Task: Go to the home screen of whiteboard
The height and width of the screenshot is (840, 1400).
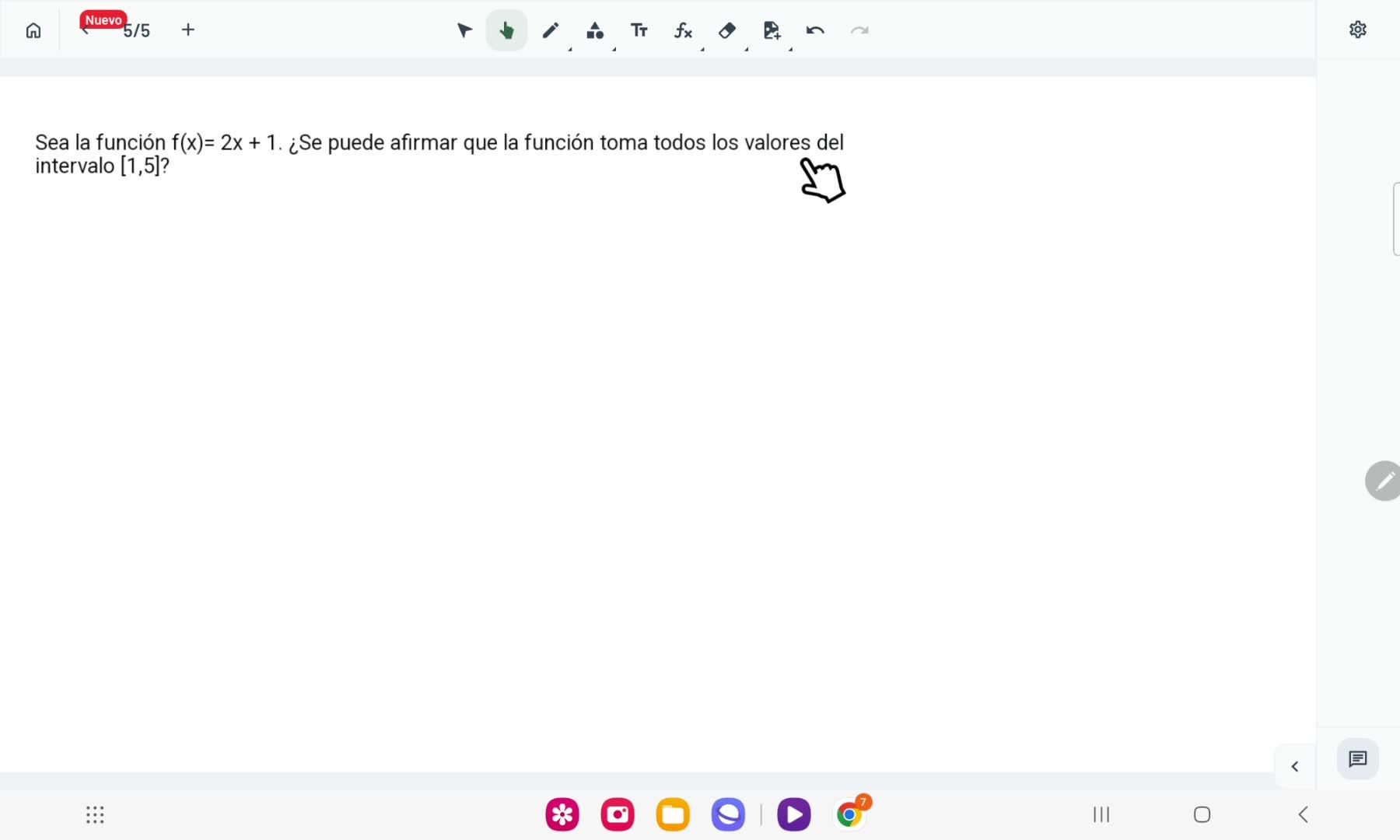Action: [33, 30]
